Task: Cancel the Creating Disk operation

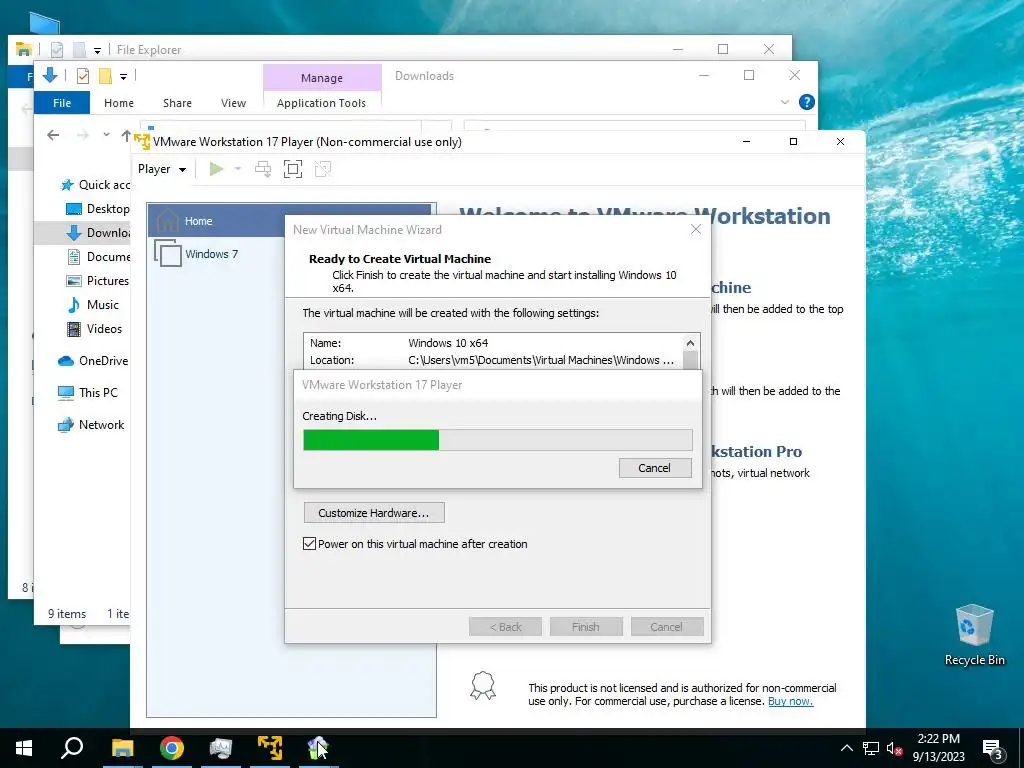Action: 655,468
